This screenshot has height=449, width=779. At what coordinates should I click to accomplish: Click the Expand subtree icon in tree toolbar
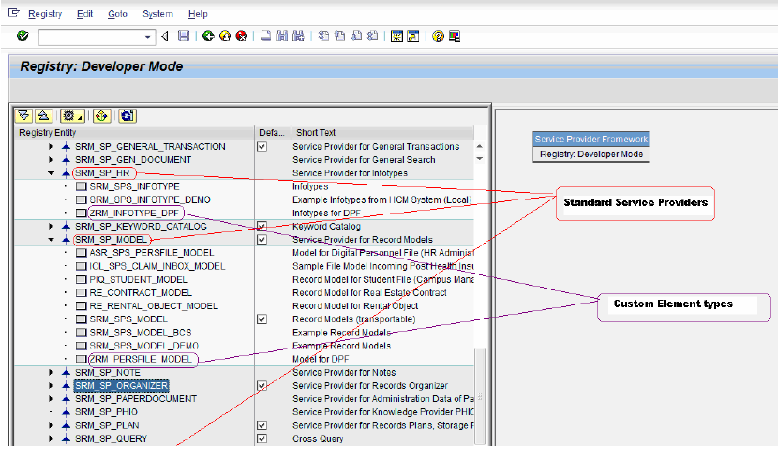[x=25, y=115]
